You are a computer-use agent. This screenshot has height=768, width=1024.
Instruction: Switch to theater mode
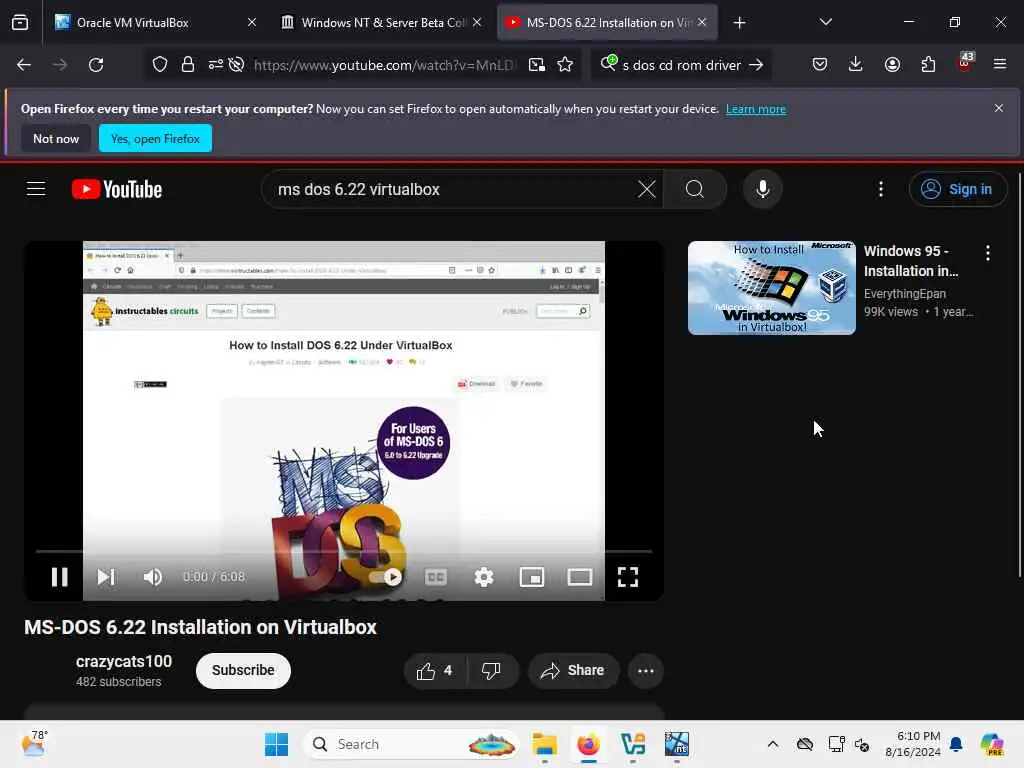[580, 577]
